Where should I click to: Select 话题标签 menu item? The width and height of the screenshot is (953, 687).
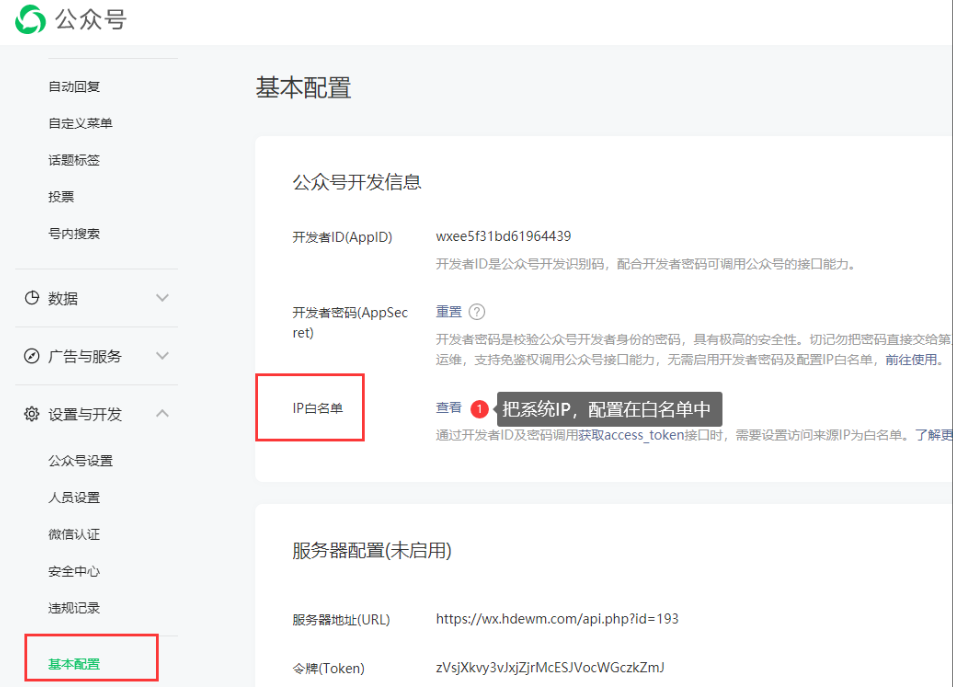[74, 160]
